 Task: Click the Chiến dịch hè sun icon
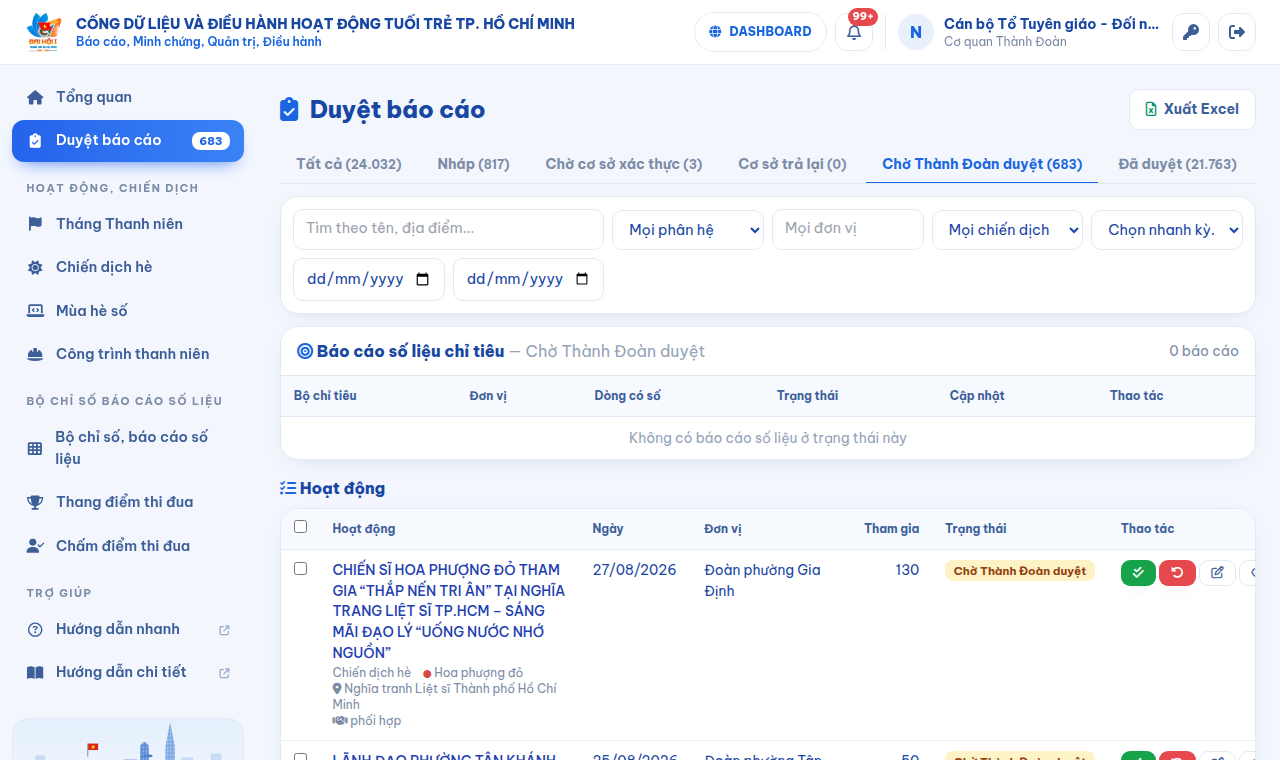(x=35, y=267)
